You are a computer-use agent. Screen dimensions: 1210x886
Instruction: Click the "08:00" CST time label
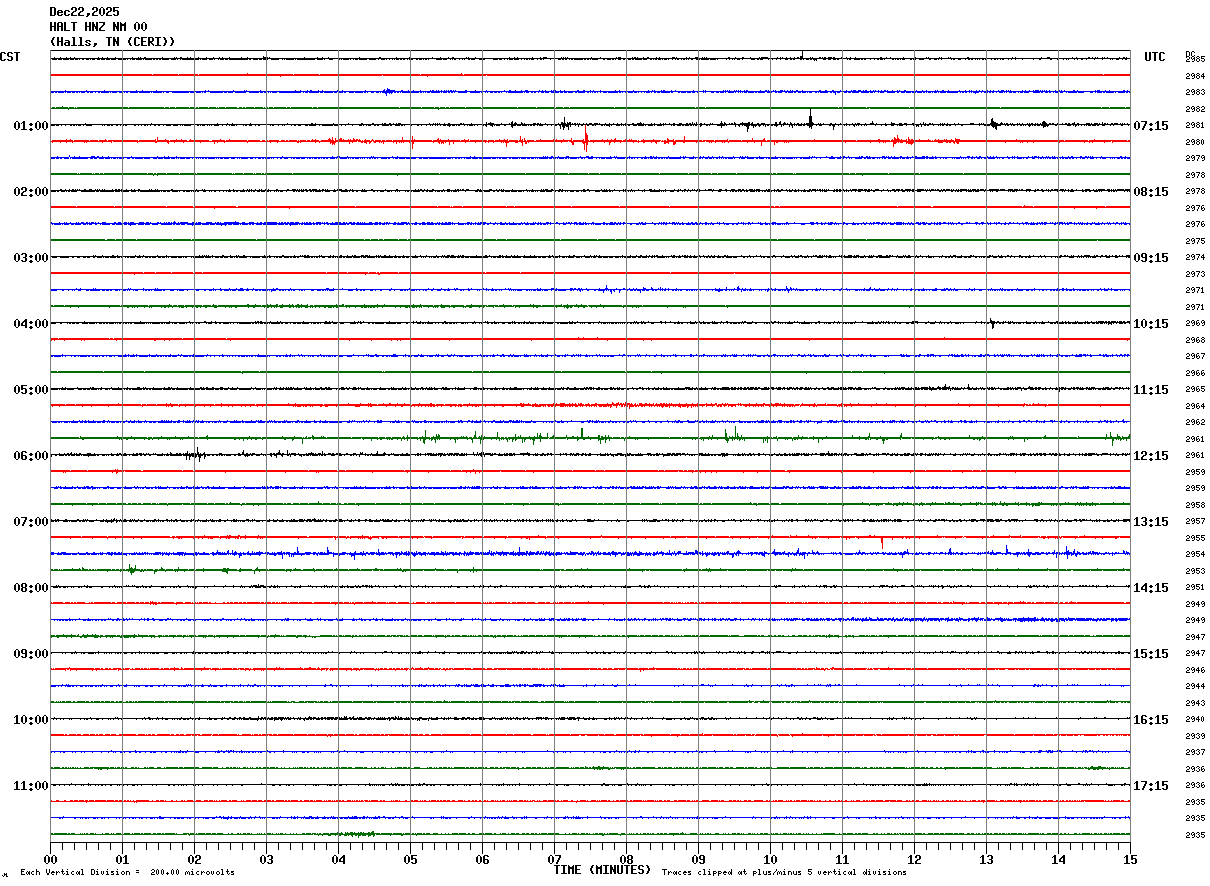[x=31, y=588]
